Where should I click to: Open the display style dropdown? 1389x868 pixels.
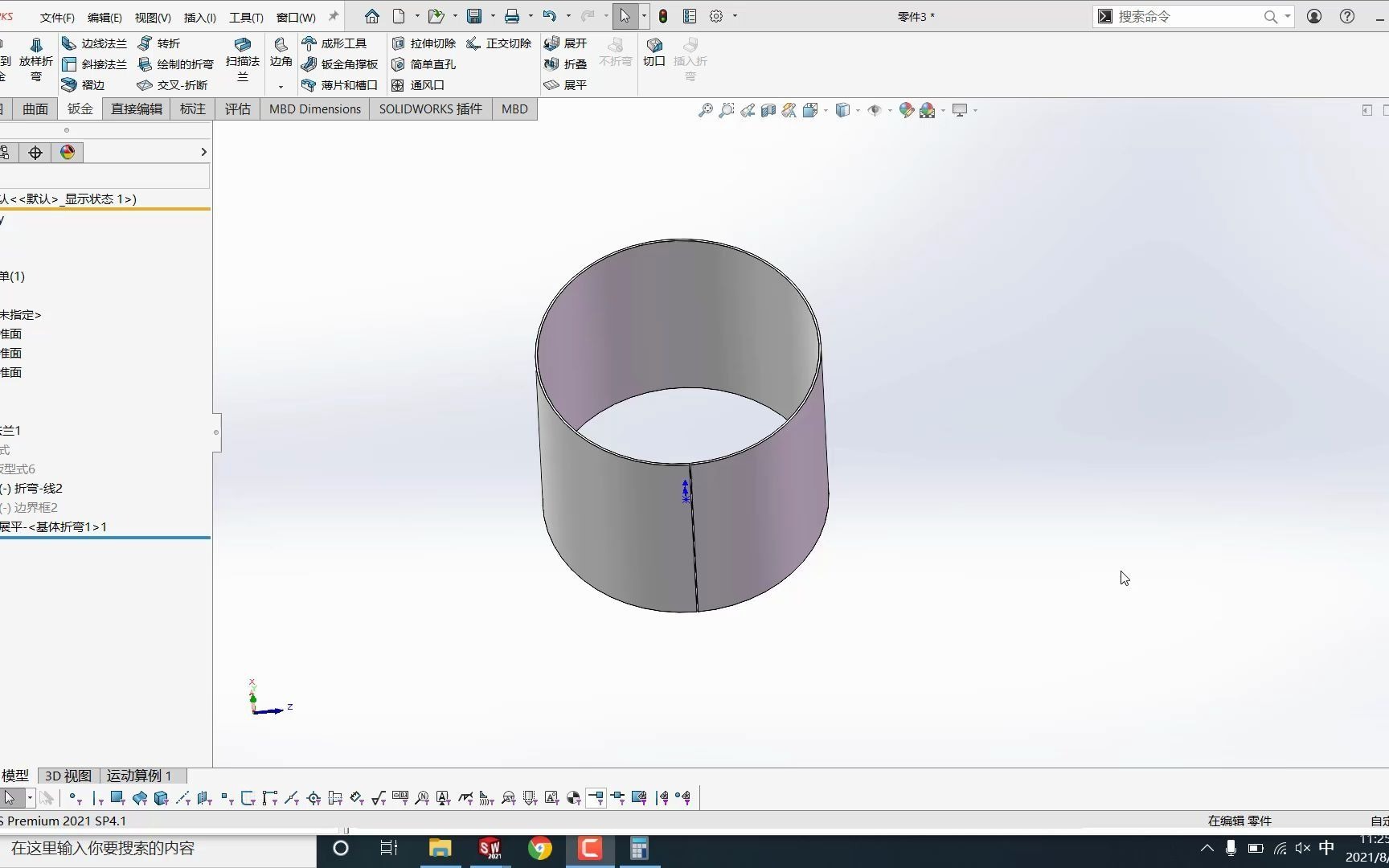tap(858, 110)
